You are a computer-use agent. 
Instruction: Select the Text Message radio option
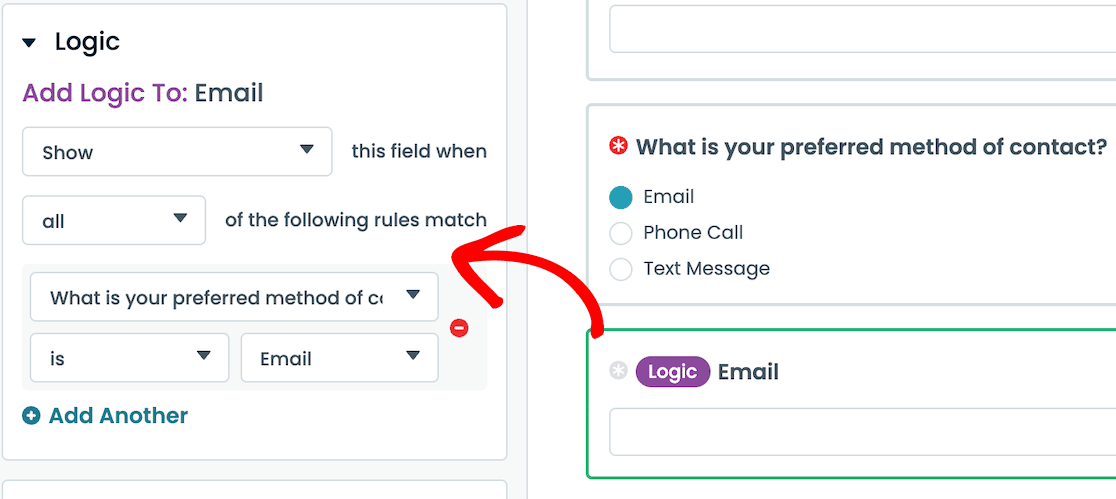point(621,269)
